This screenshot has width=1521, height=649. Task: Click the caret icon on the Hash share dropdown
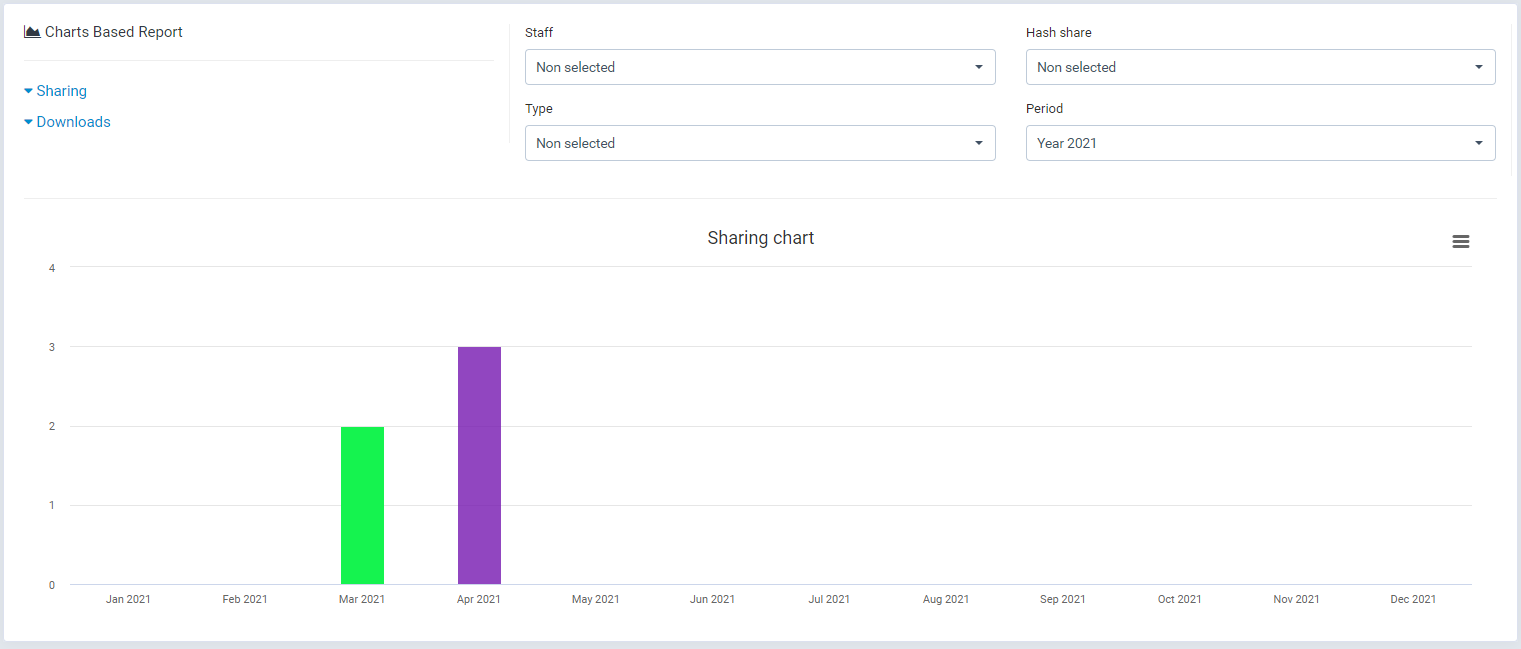coord(1478,67)
